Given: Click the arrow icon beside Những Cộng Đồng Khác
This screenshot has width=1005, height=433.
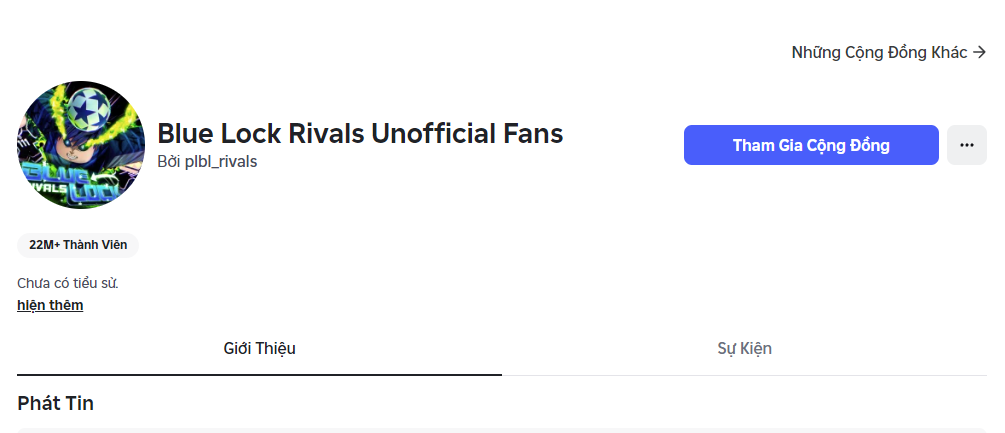Looking at the screenshot, I should [979, 53].
